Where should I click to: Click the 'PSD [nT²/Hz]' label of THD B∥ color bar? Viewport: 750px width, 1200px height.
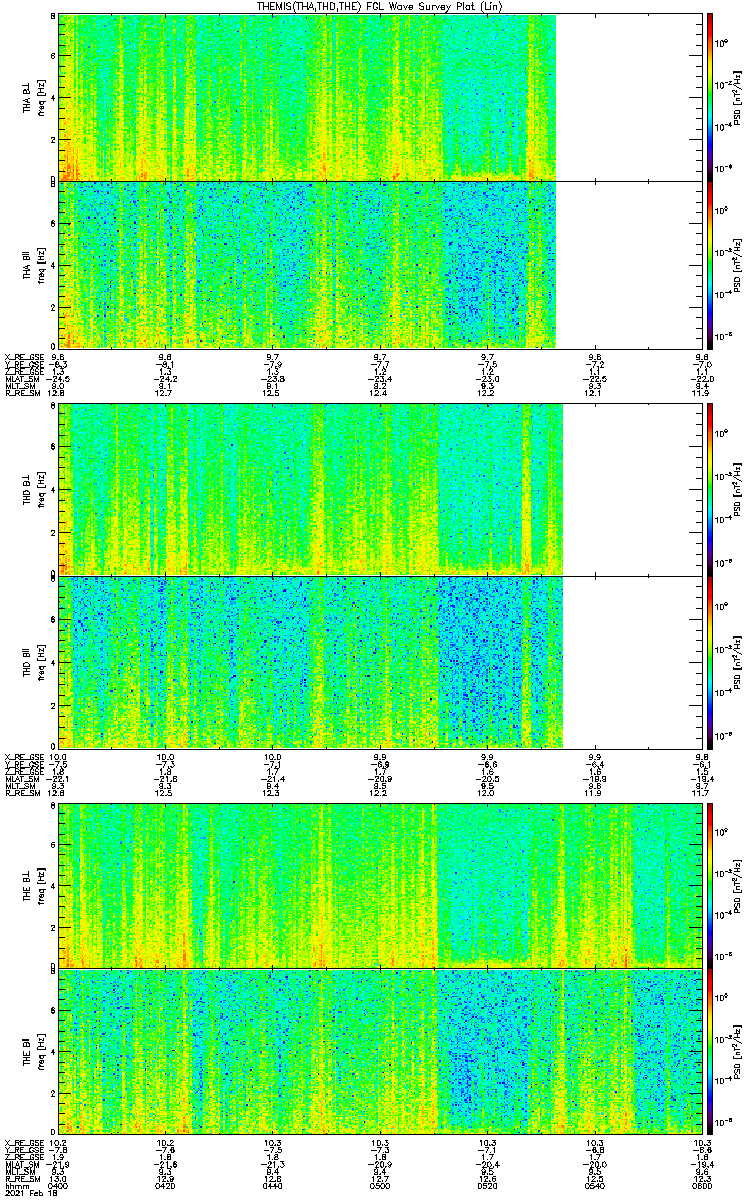(738, 661)
